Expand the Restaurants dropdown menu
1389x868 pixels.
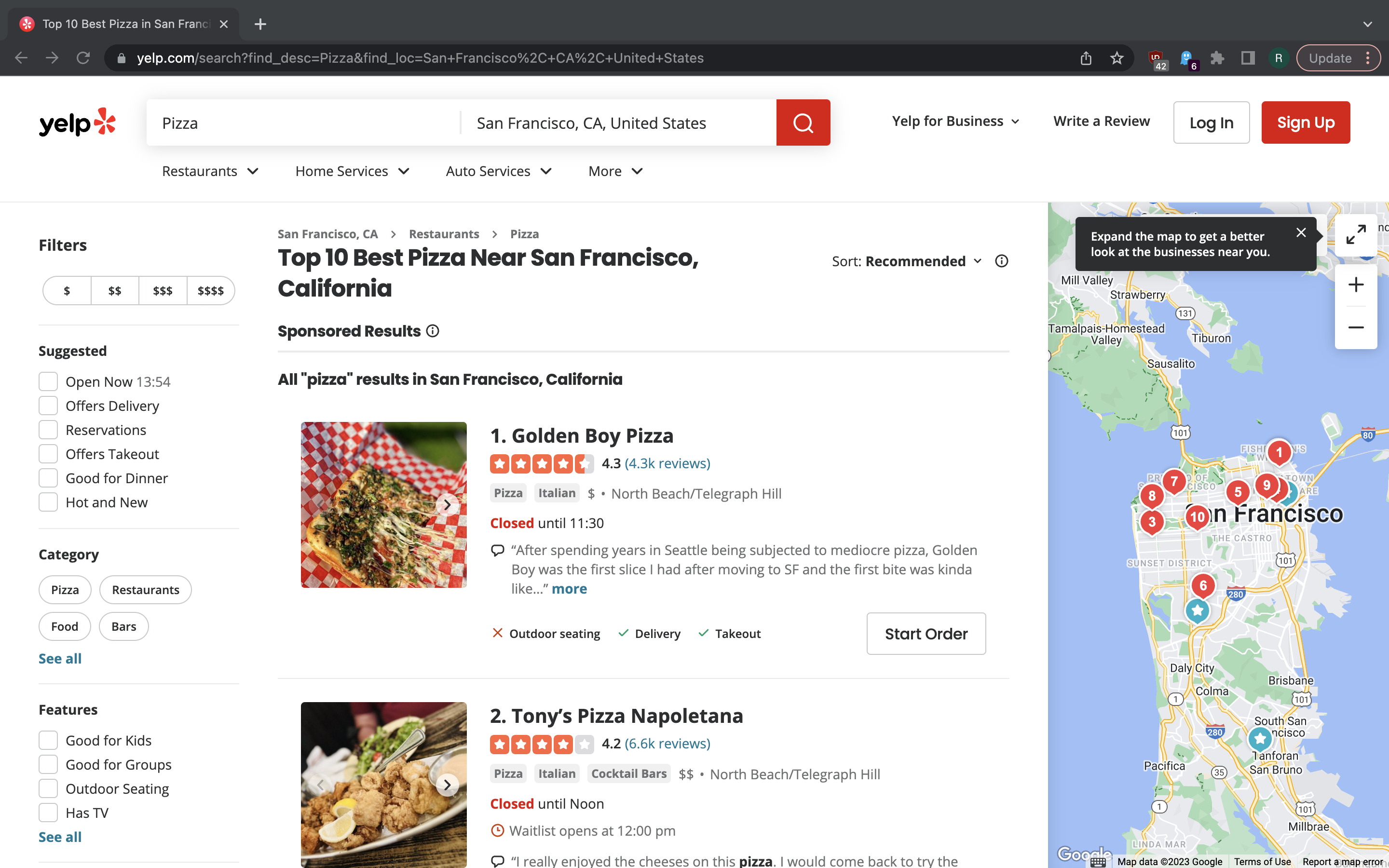point(210,171)
